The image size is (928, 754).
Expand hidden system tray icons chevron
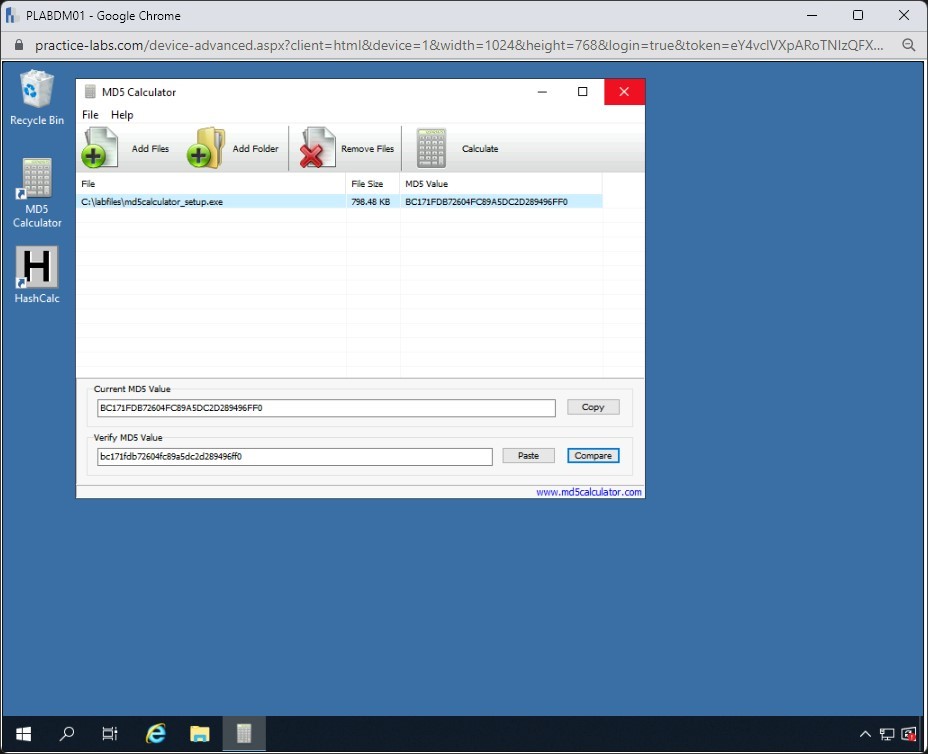865,735
